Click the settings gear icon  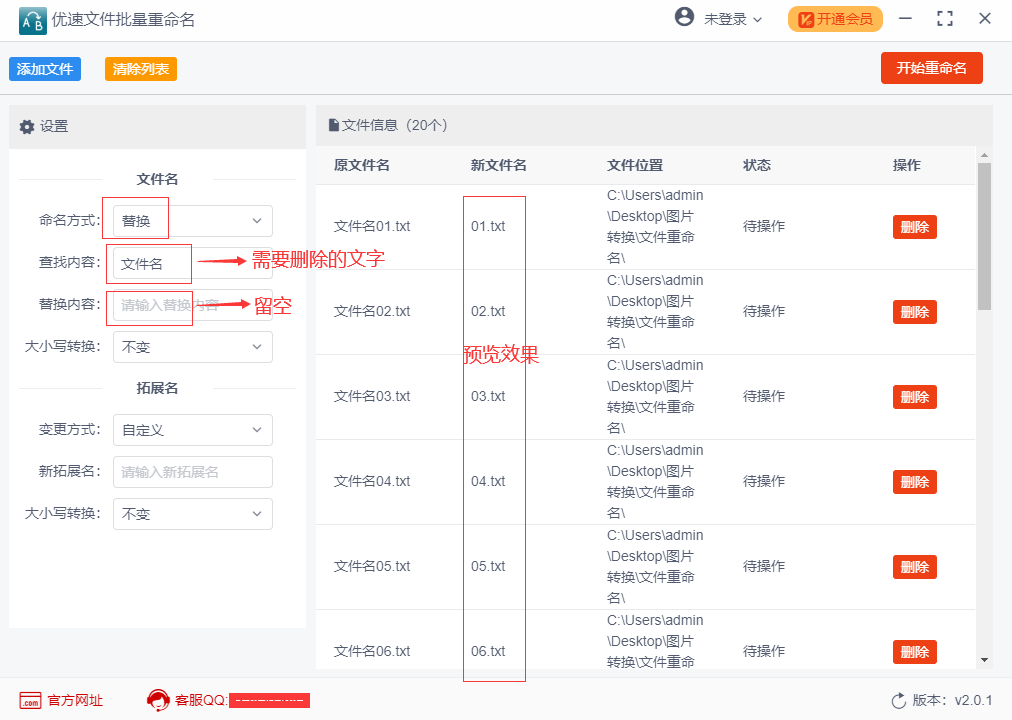pos(27,127)
